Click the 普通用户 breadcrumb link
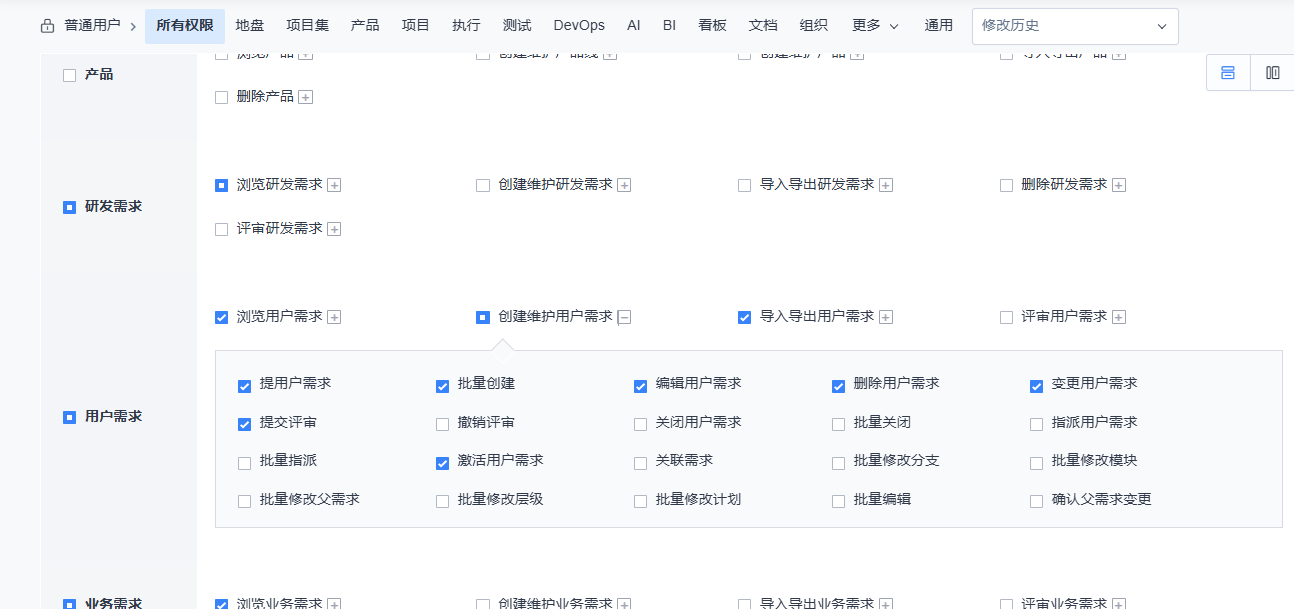 click(92, 26)
